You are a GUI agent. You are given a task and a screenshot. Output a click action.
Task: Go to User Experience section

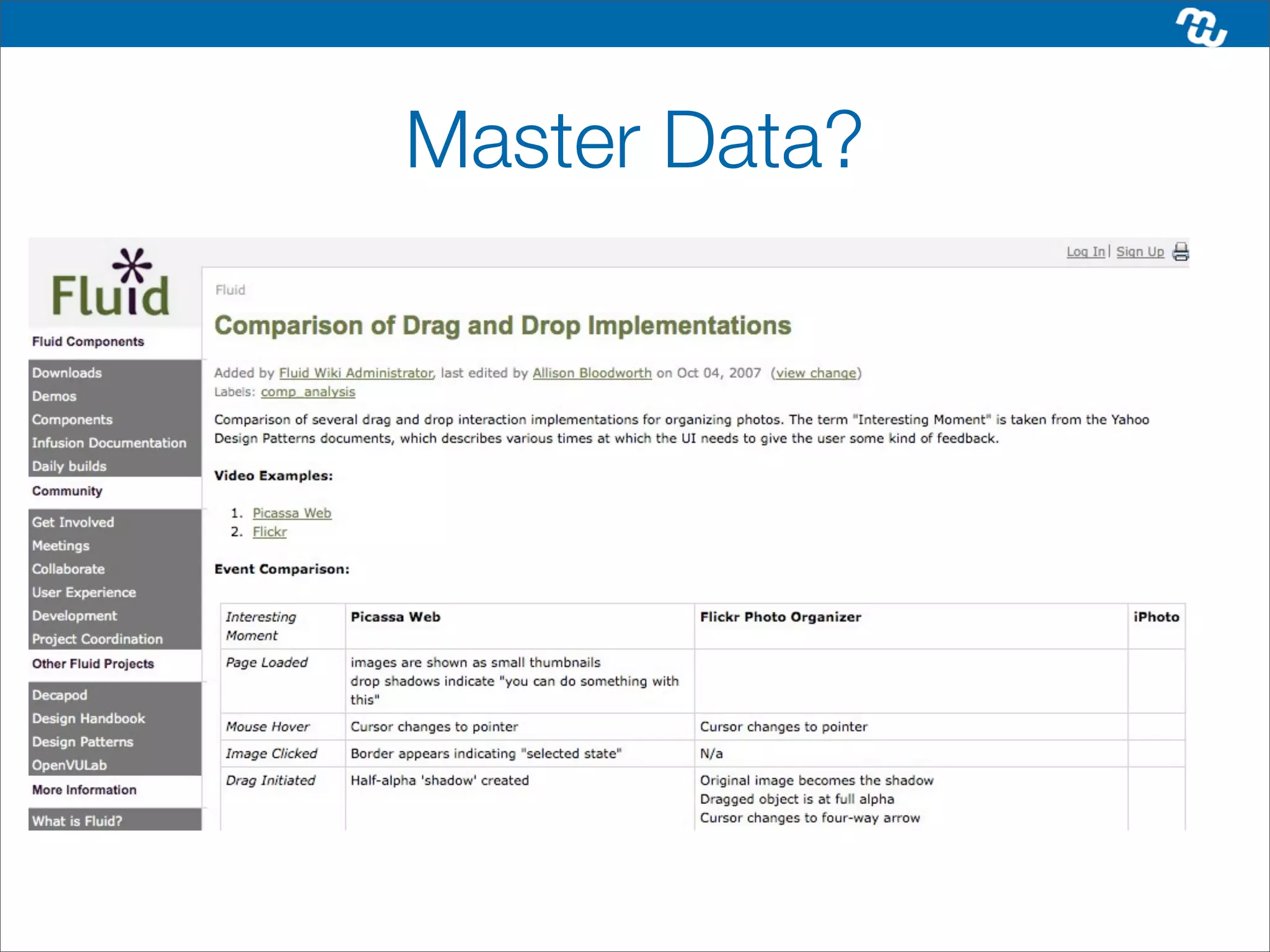pyautogui.click(x=84, y=593)
